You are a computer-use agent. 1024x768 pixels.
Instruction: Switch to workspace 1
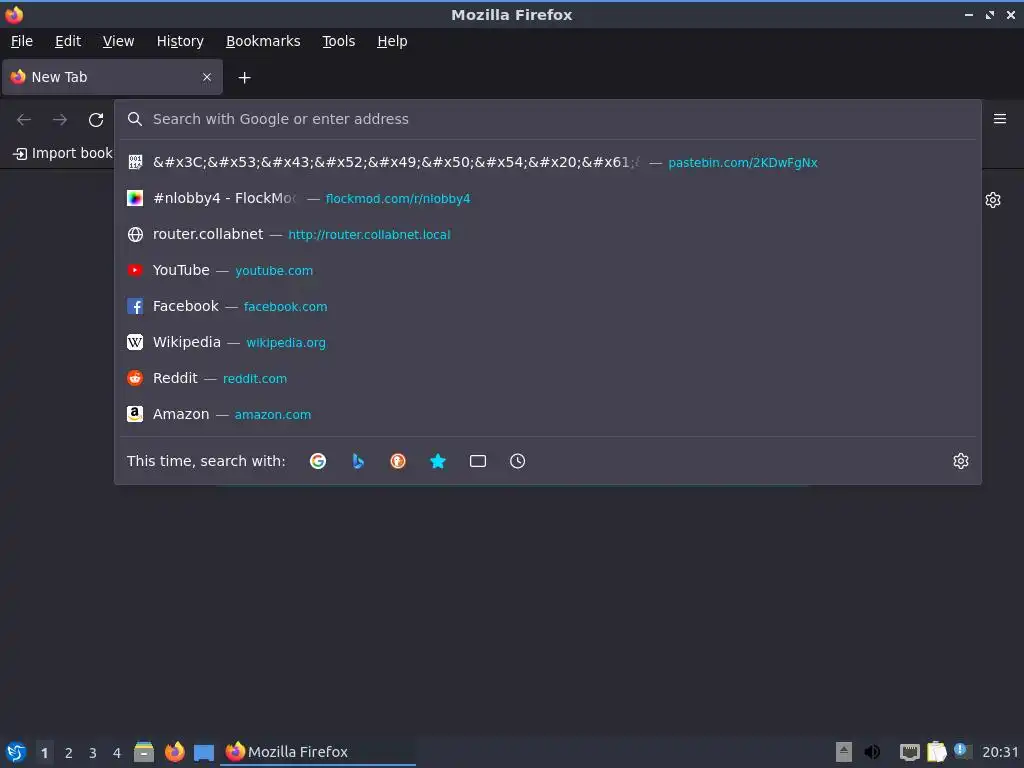[x=44, y=753]
